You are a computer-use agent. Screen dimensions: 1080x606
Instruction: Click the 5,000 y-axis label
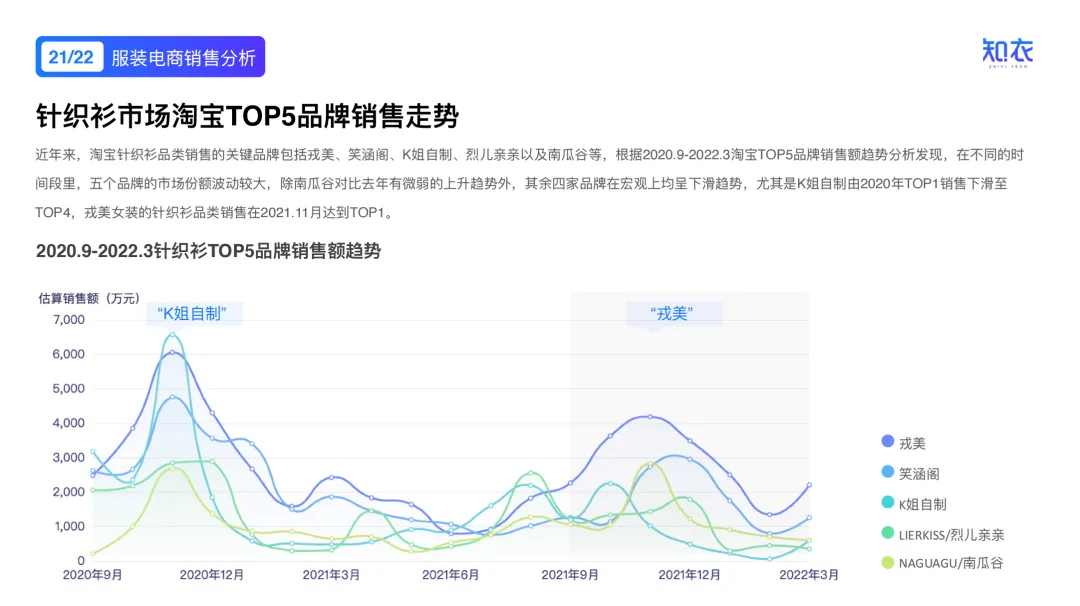(x=68, y=388)
